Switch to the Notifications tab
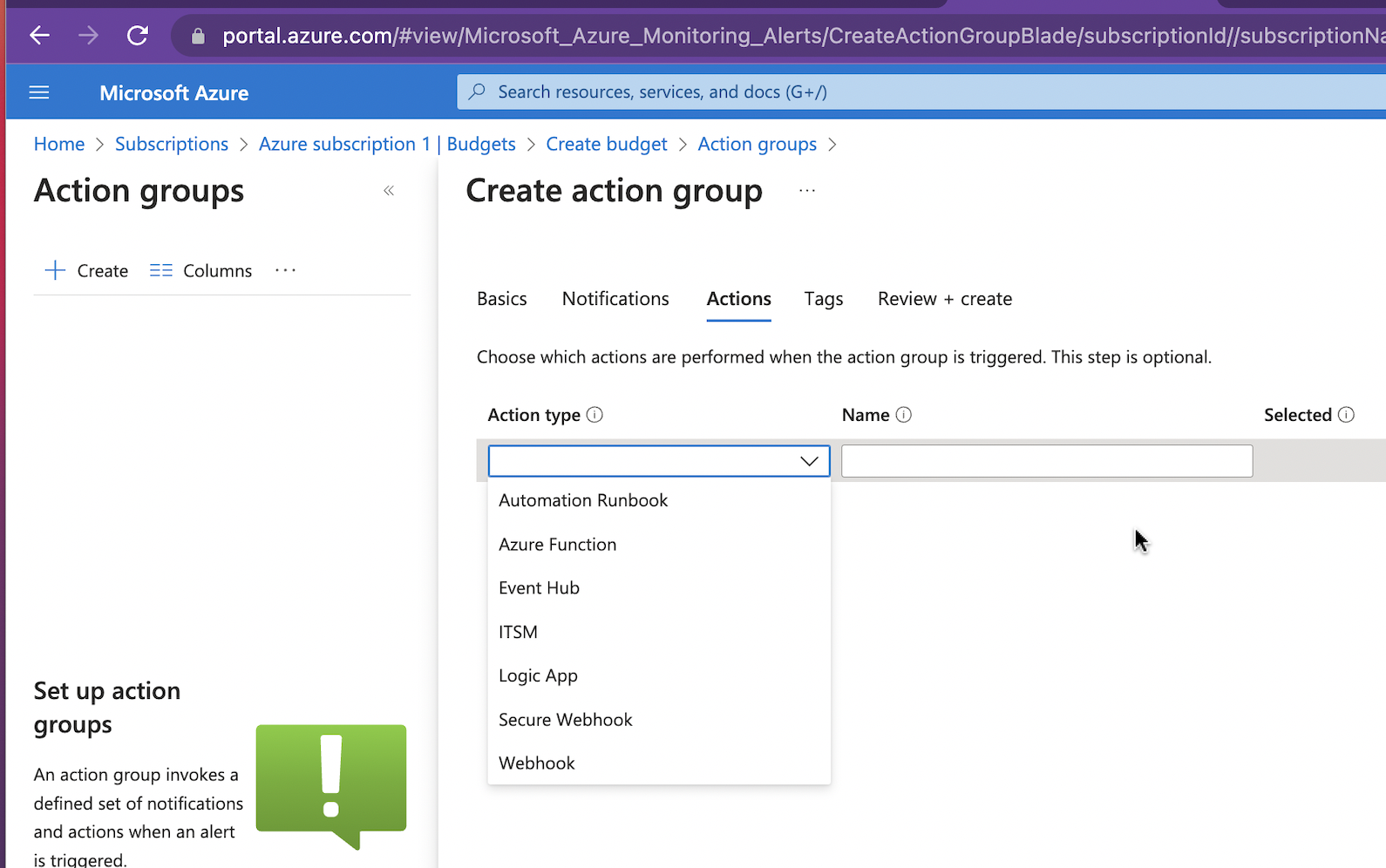 tap(615, 299)
